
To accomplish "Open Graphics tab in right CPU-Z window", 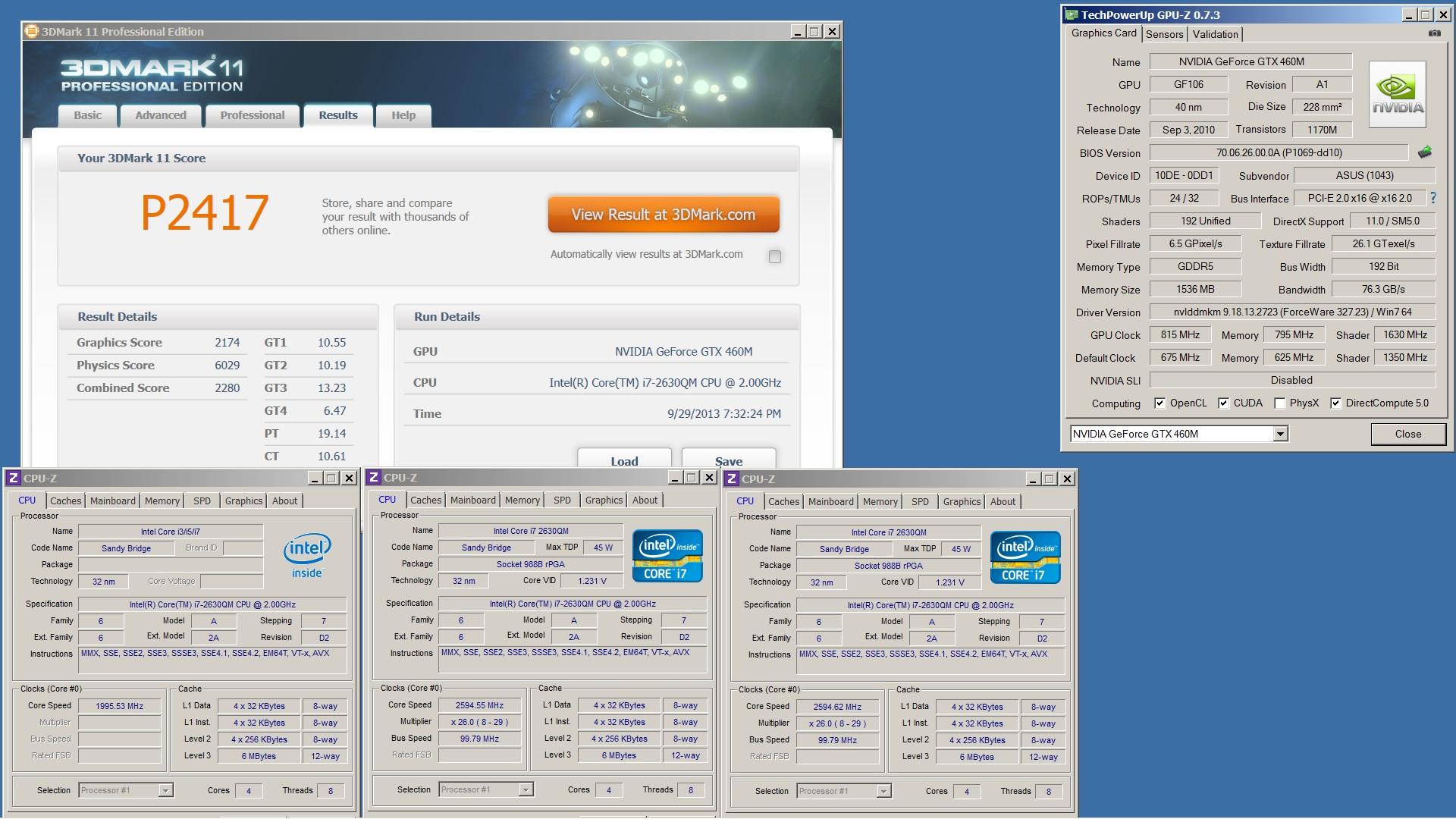I will [x=962, y=501].
